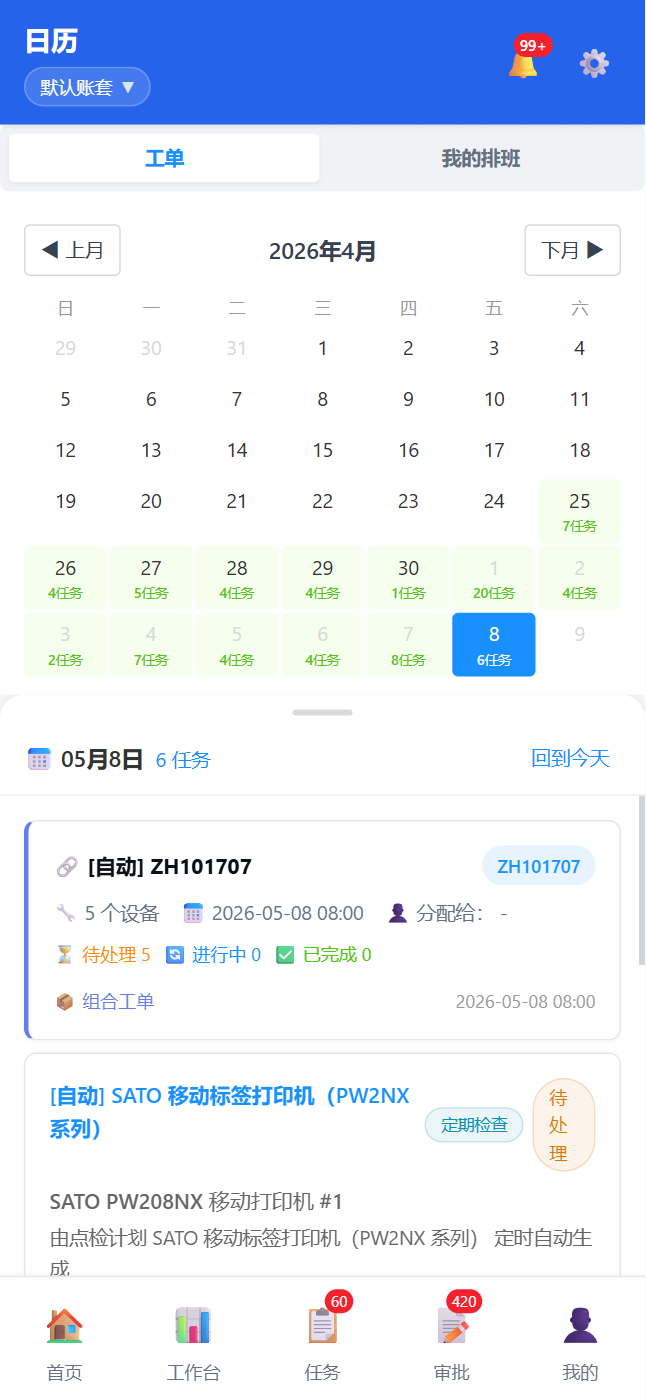Image resolution: width=646 pixels, height=1398 pixels.
Task: Click the ZH101707 tag badge
Action: pos(539,866)
